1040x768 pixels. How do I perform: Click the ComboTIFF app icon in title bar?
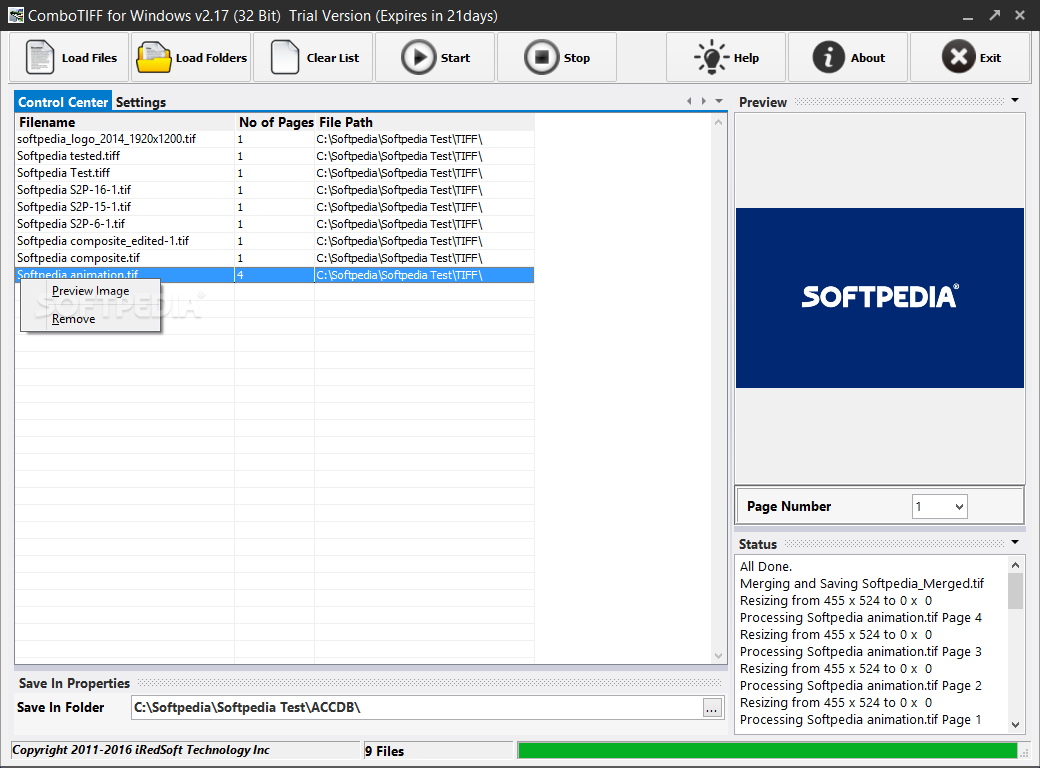click(x=16, y=15)
